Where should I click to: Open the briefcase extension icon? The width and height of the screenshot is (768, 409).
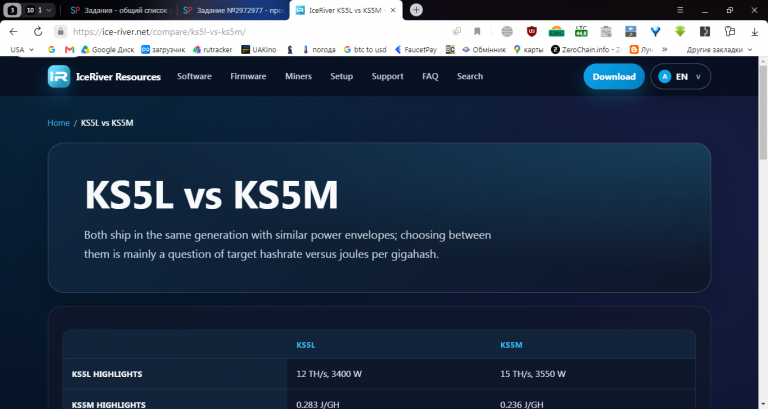click(606, 32)
